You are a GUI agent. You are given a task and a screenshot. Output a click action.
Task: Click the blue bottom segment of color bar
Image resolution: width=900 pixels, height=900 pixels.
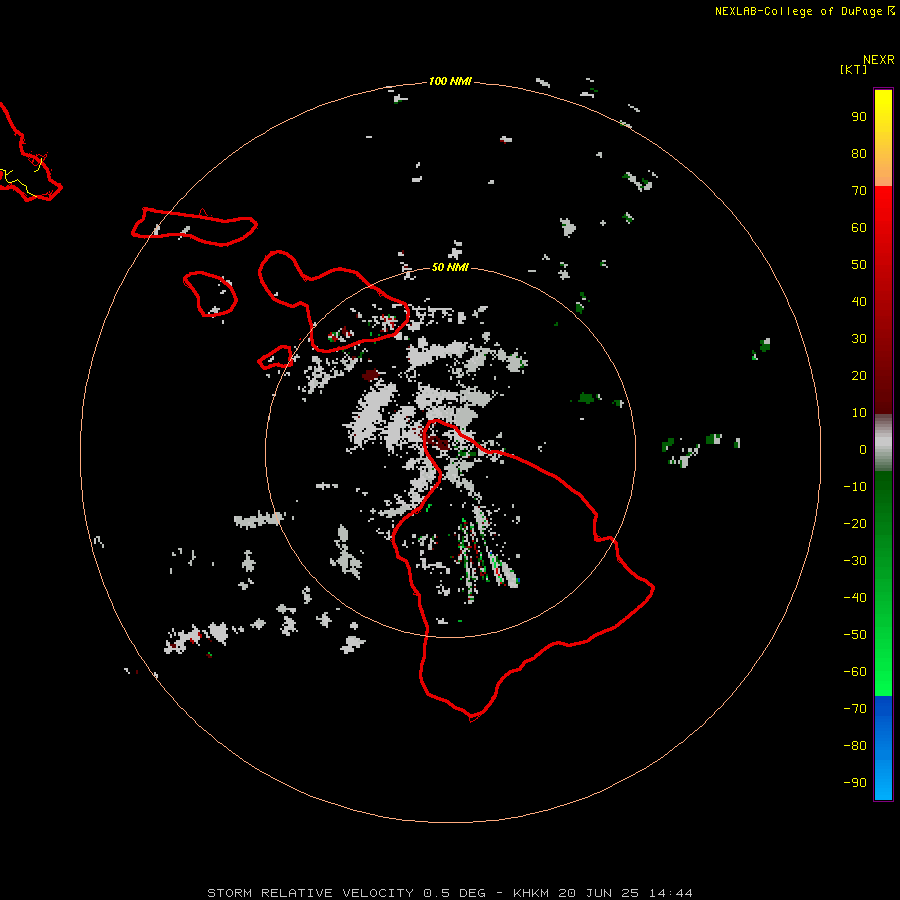(x=883, y=748)
